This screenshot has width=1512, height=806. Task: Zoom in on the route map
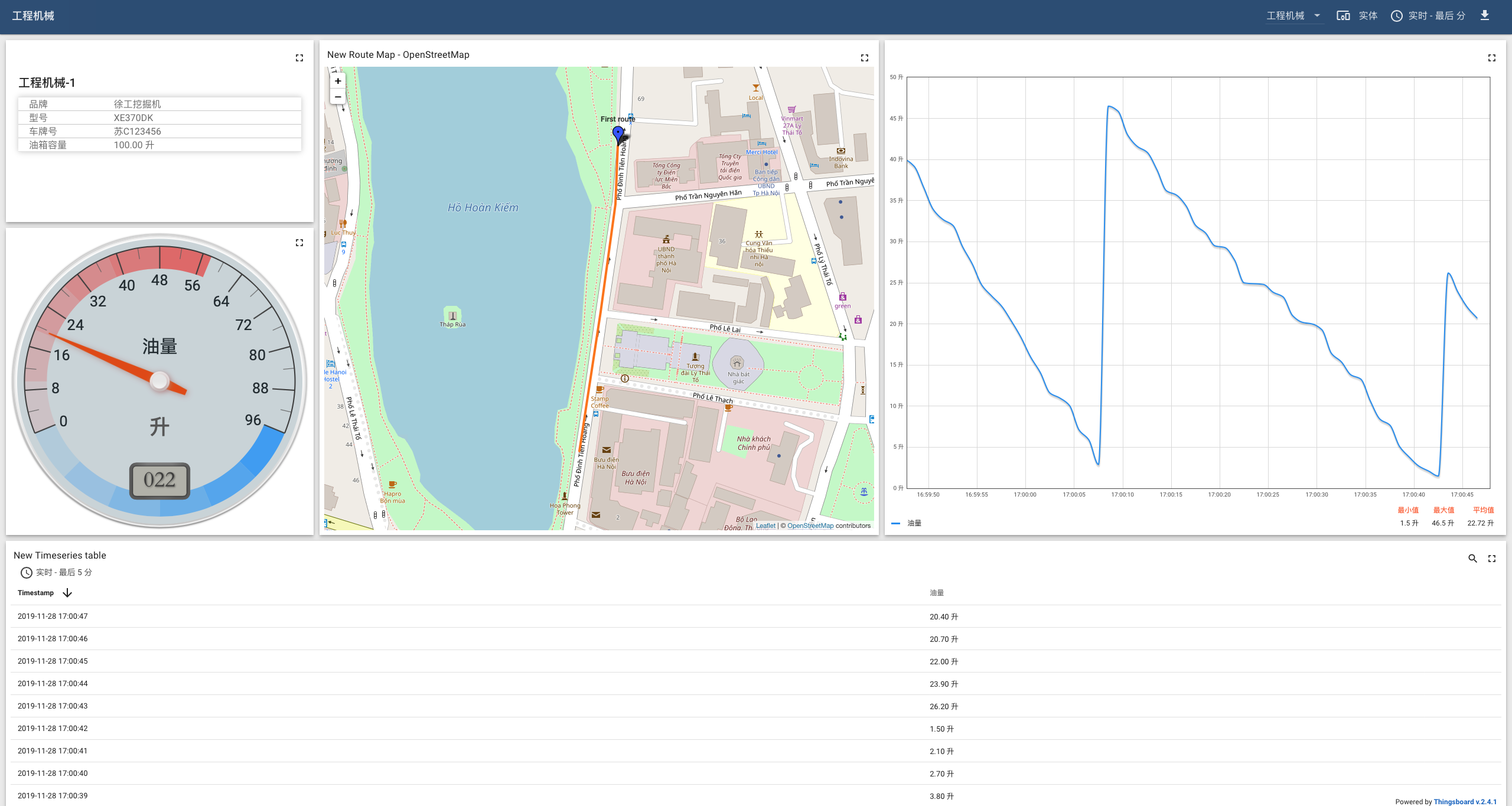pyautogui.click(x=338, y=81)
